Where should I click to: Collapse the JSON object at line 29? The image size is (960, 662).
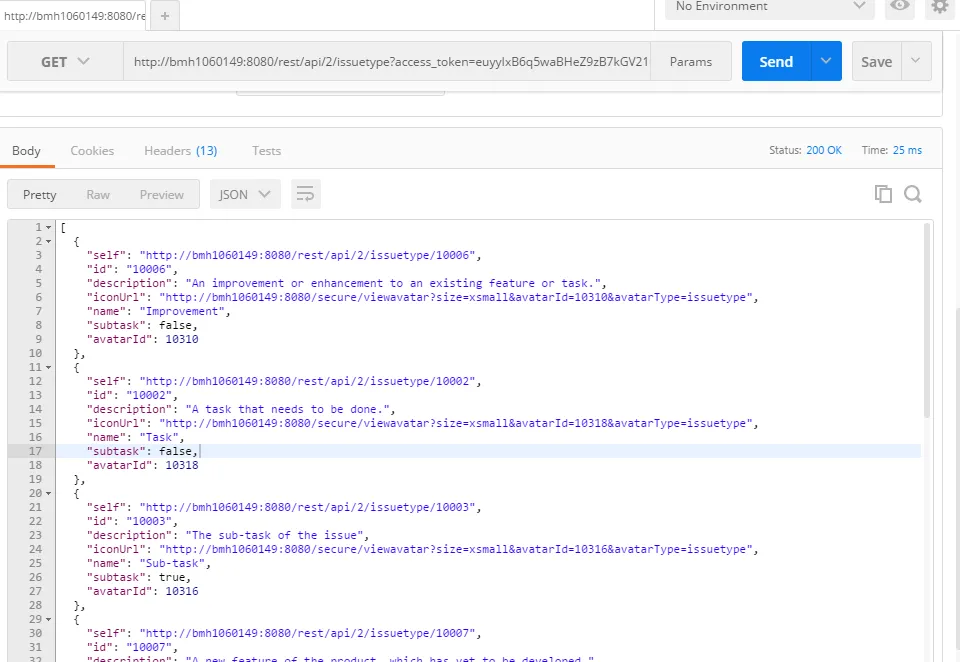point(48,620)
